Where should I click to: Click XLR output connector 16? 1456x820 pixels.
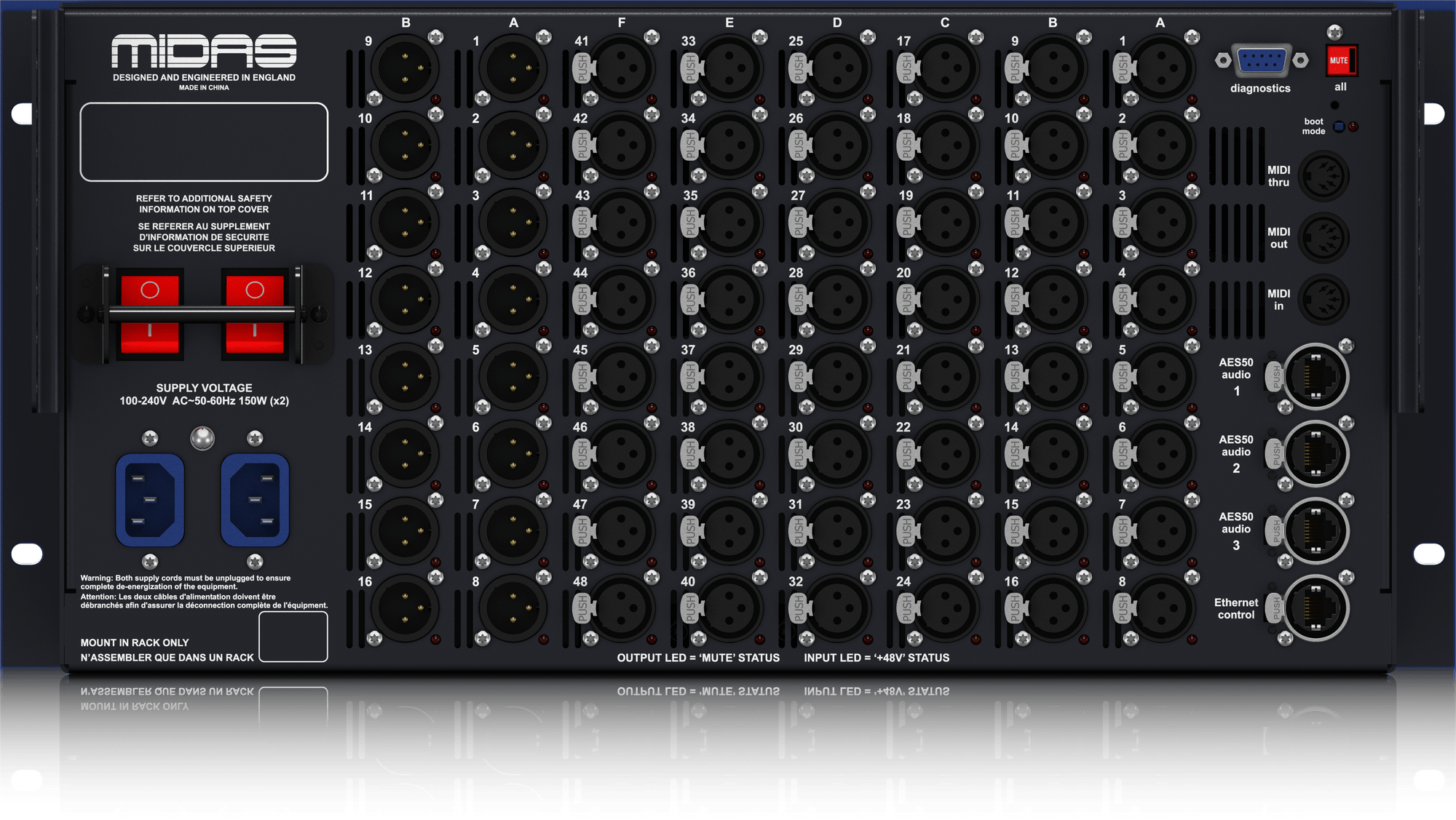click(x=405, y=608)
